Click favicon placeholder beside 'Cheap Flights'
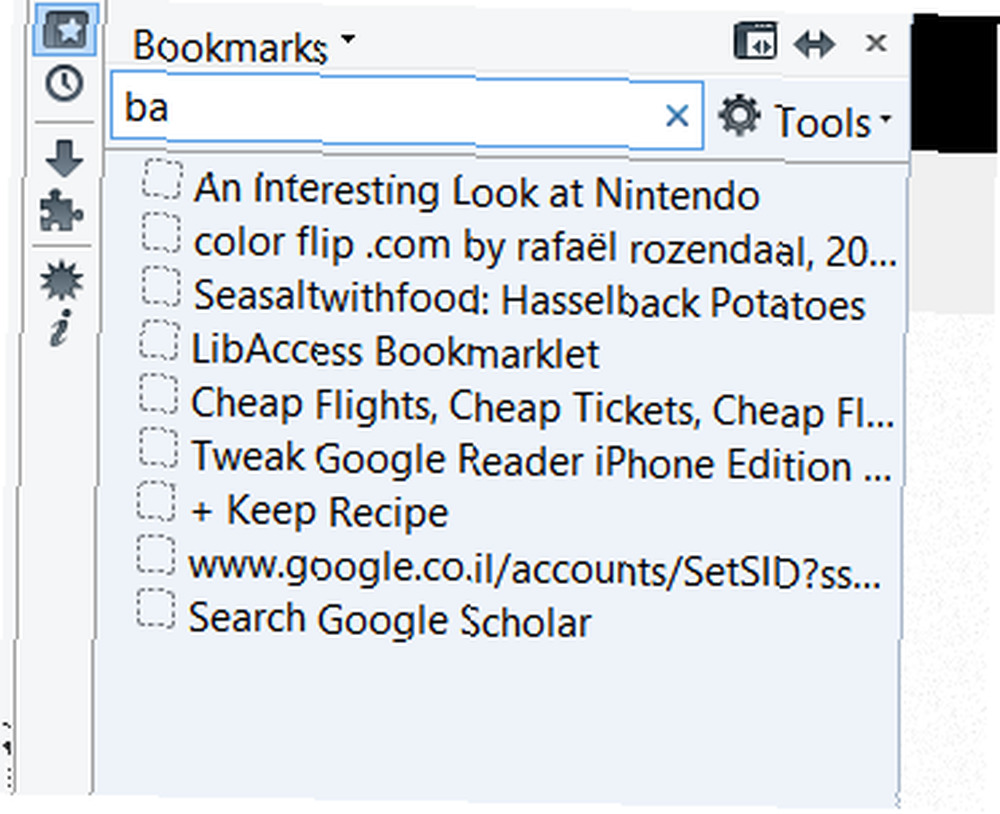Image resolution: width=1000 pixels, height=814 pixels. coord(159,392)
